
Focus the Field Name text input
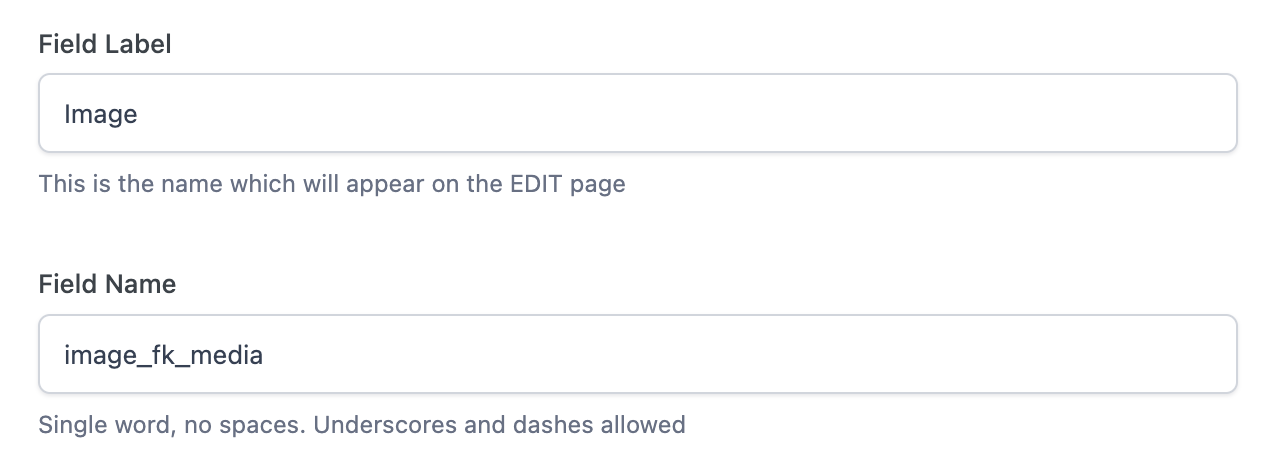coord(638,355)
